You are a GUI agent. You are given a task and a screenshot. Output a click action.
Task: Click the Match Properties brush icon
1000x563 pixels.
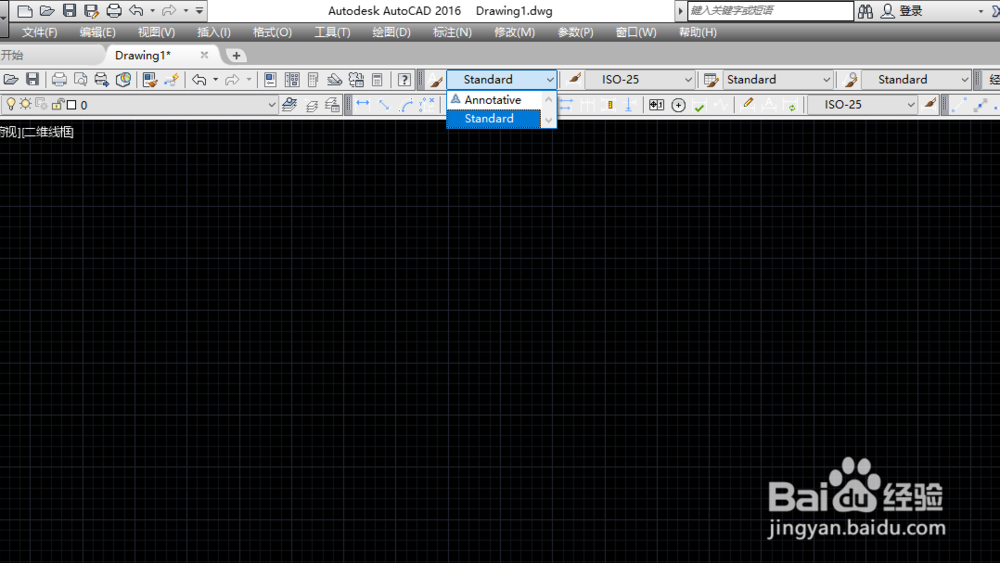tap(150, 80)
